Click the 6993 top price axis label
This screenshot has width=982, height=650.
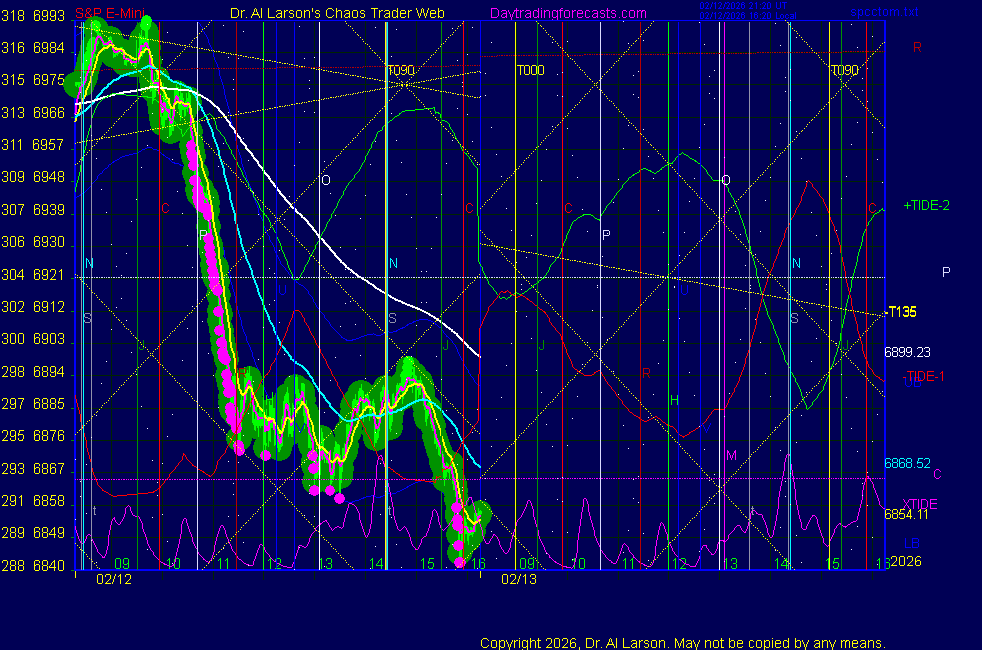(49, 16)
